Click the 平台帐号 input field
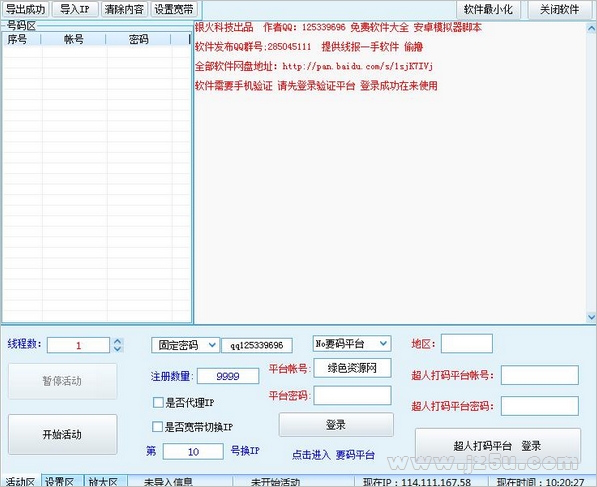The image size is (597, 487). 352,368
